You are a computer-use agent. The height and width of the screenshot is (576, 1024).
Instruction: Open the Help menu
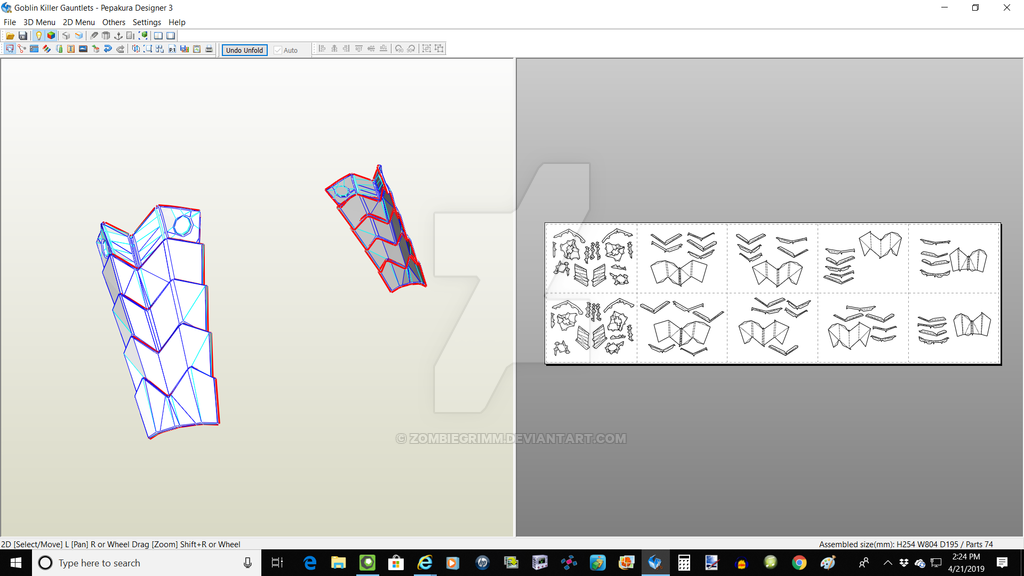point(177,22)
